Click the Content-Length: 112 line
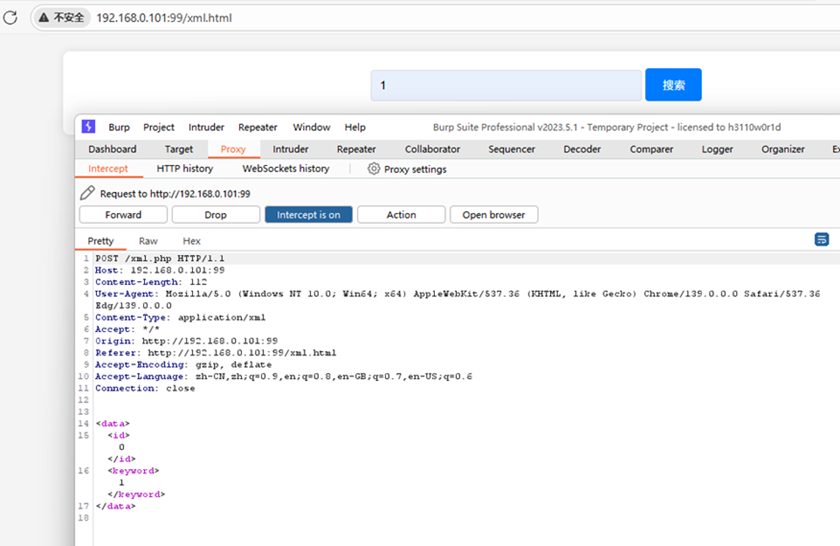Viewport: 840px width, 546px height. point(151,282)
